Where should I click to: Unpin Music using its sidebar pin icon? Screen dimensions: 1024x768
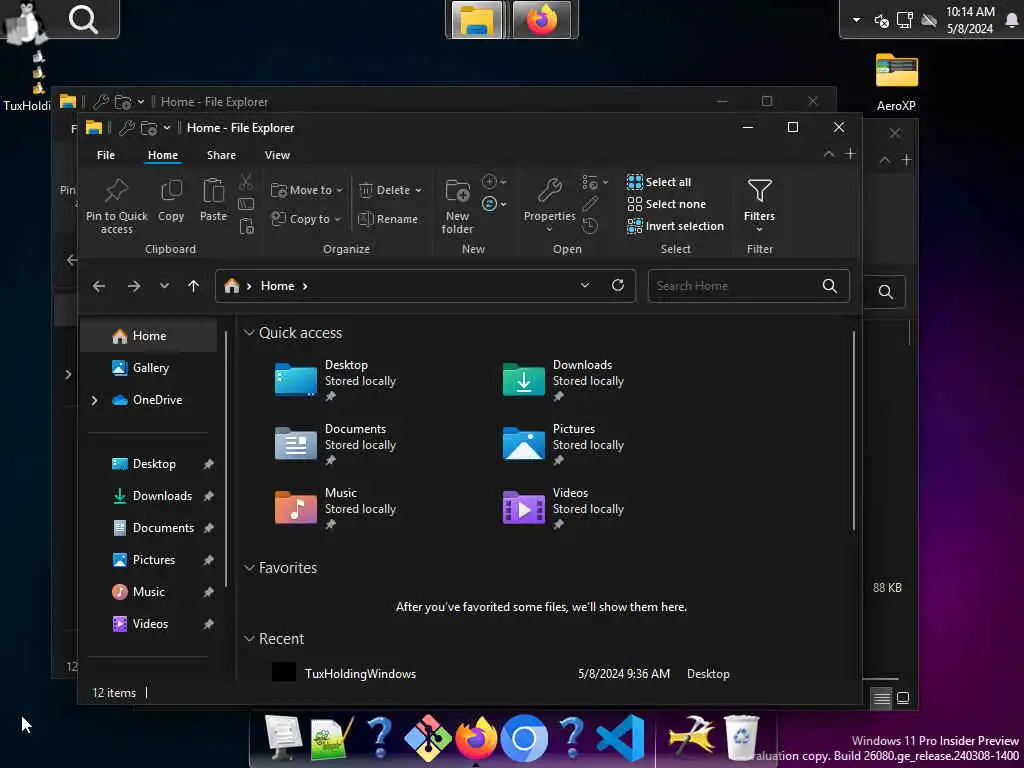208,592
